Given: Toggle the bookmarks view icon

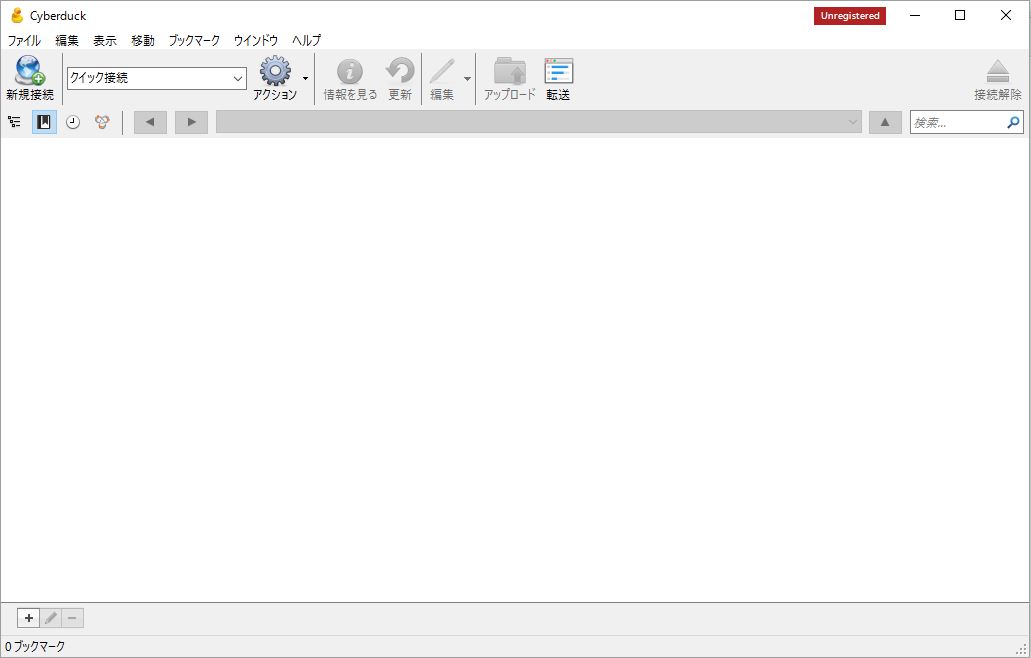Looking at the screenshot, I should click(x=44, y=122).
